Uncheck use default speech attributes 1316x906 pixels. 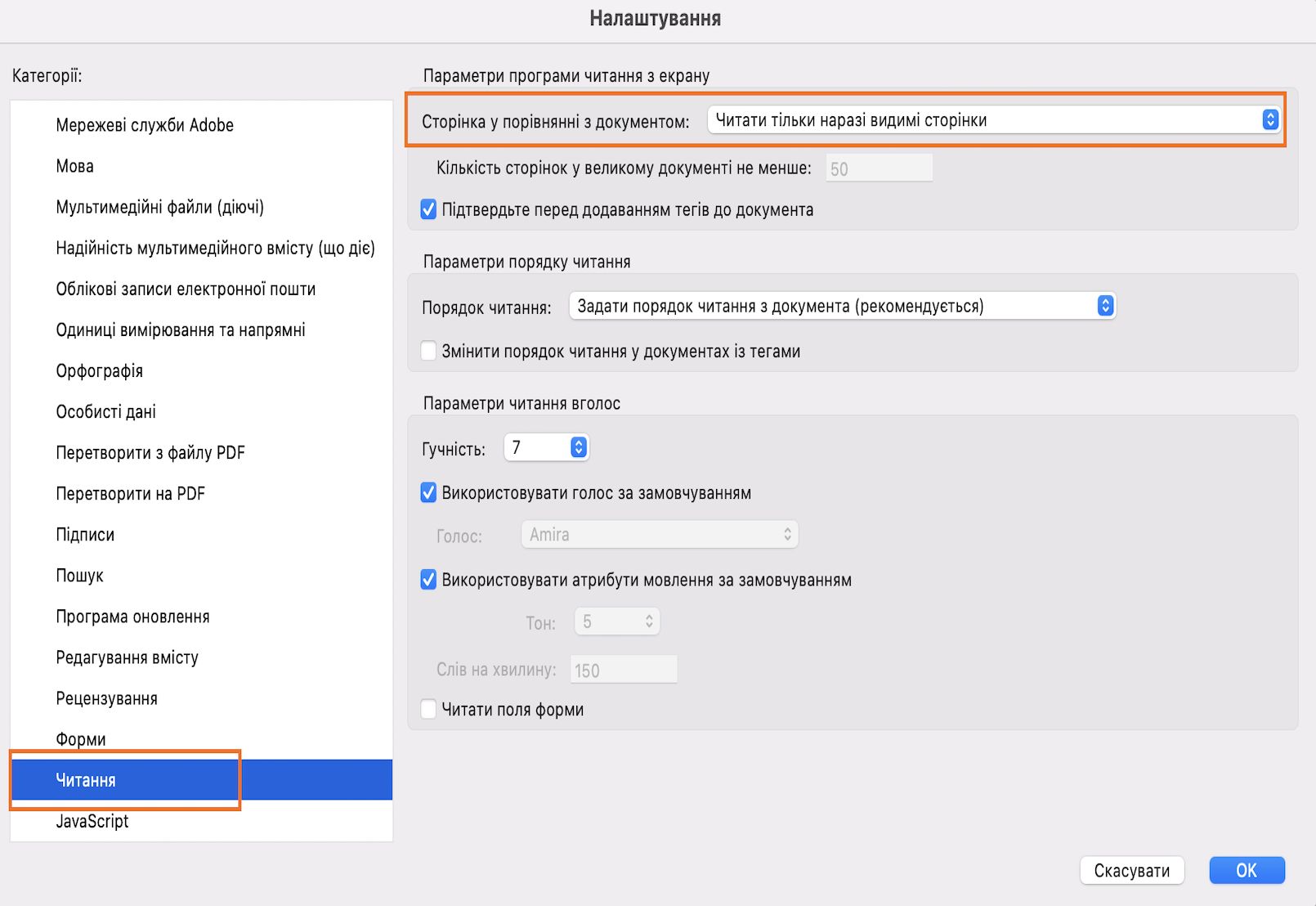point(428,580)
